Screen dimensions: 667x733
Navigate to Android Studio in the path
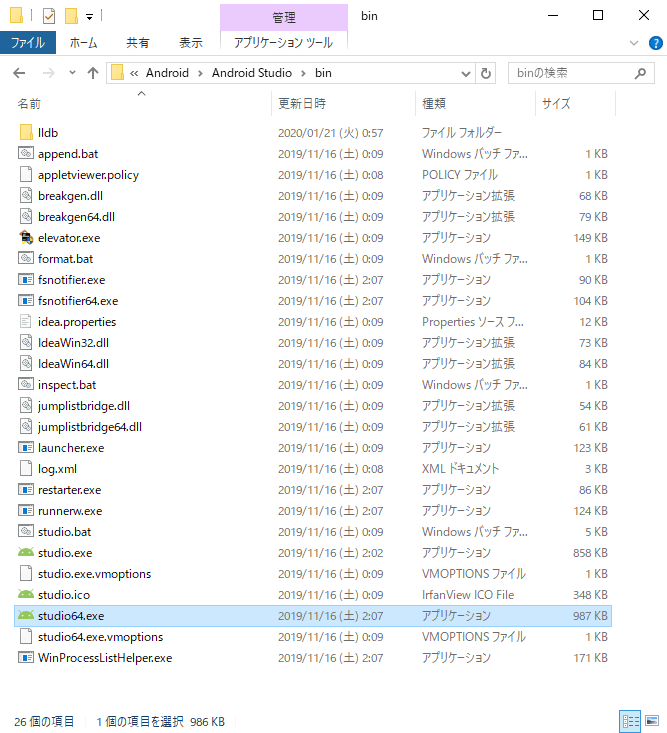coord(251,73)
